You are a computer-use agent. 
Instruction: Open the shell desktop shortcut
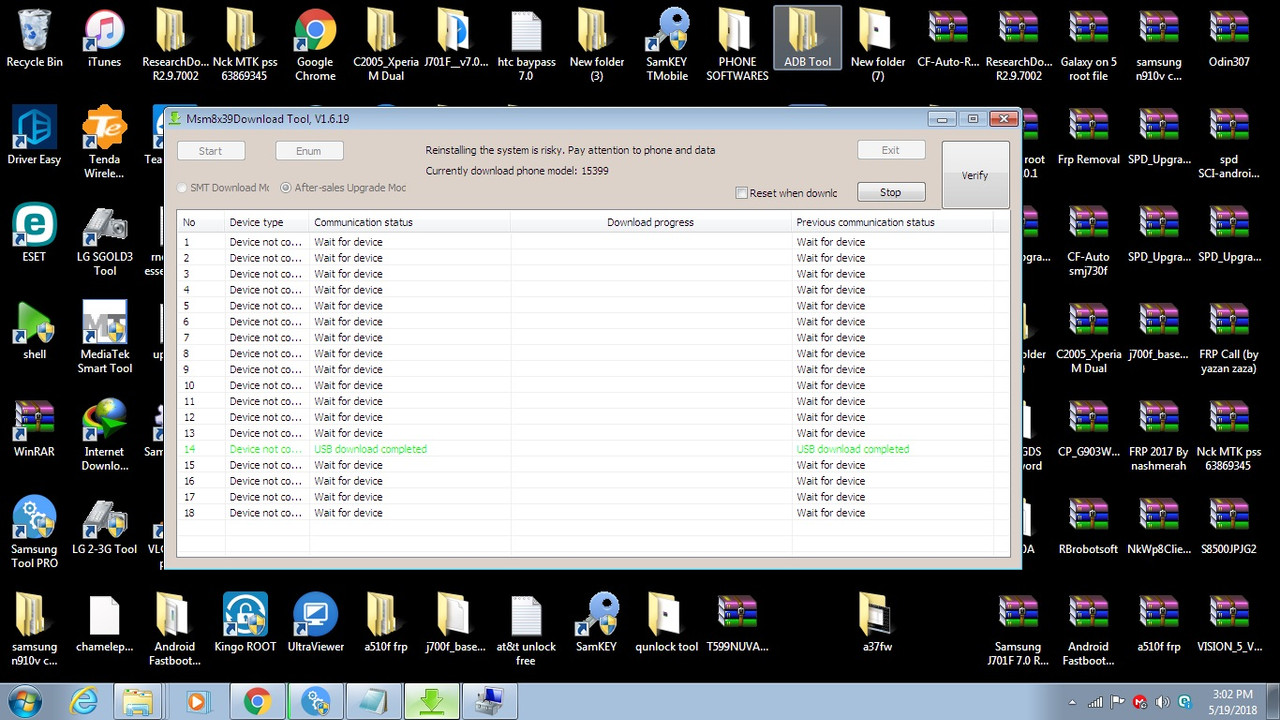34,331
